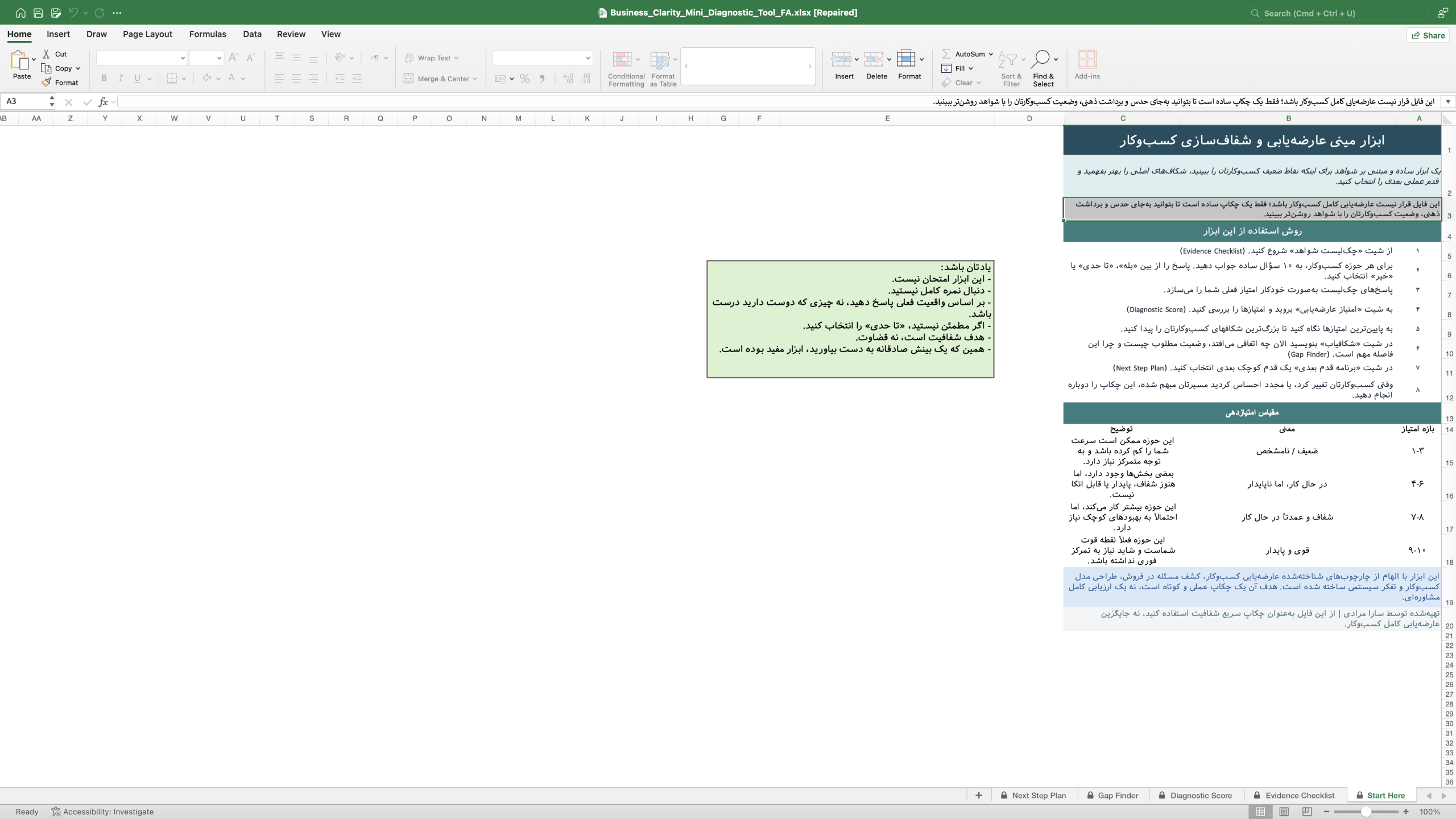The image size is (1456, 819).
Task: Click the Format cells button
Action: click(x=909, y=65)
